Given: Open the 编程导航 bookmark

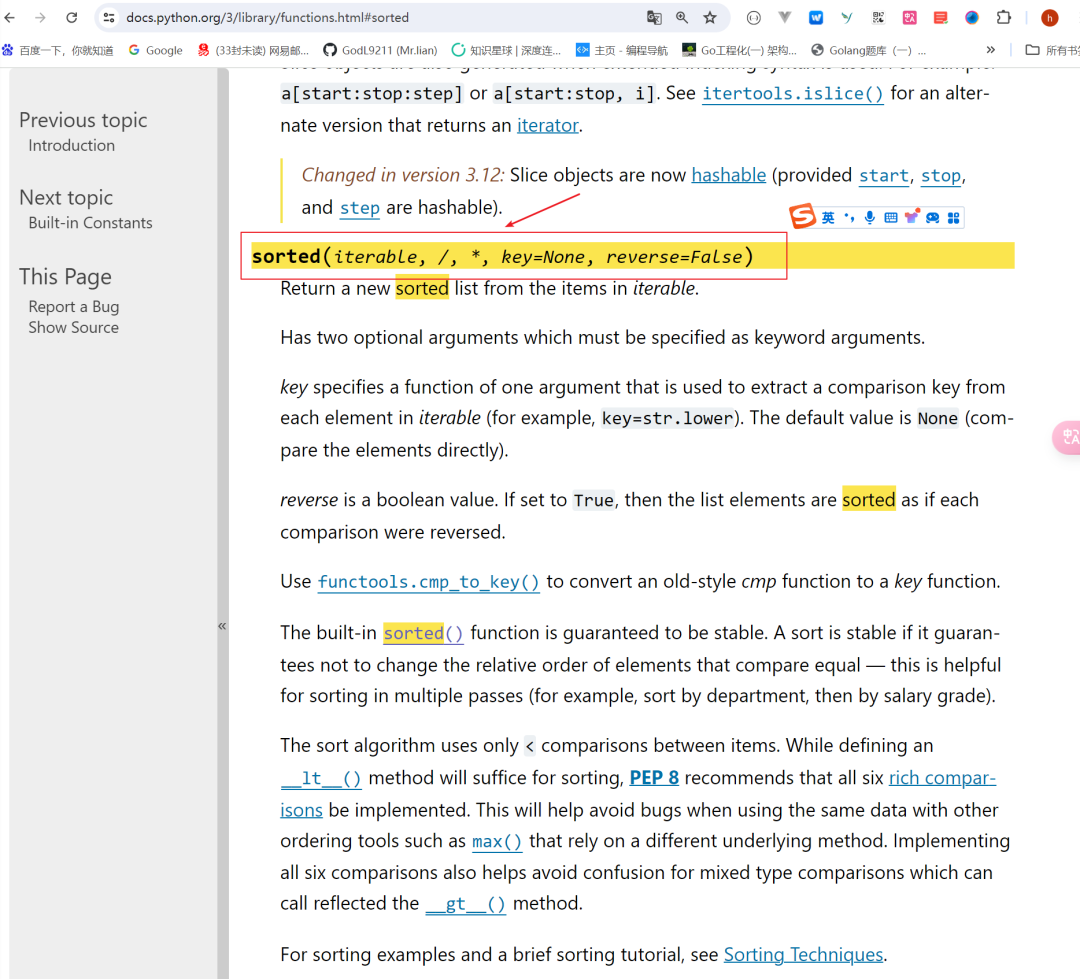Looking at the screenshot, I should (622, 50).
